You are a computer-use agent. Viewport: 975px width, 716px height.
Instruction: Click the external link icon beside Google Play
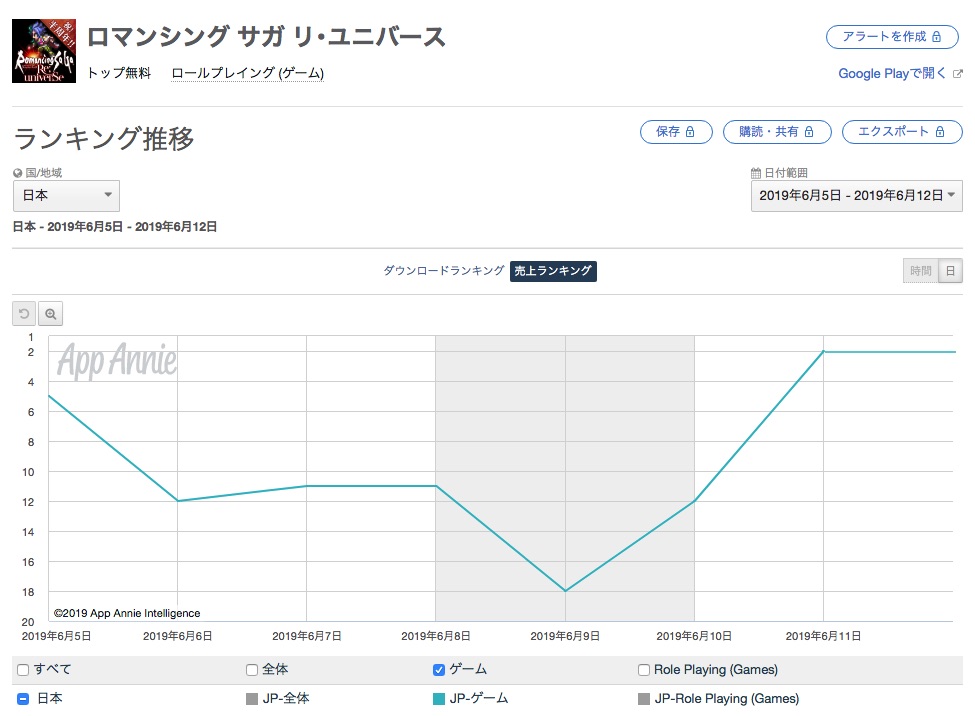pos(958,74)
